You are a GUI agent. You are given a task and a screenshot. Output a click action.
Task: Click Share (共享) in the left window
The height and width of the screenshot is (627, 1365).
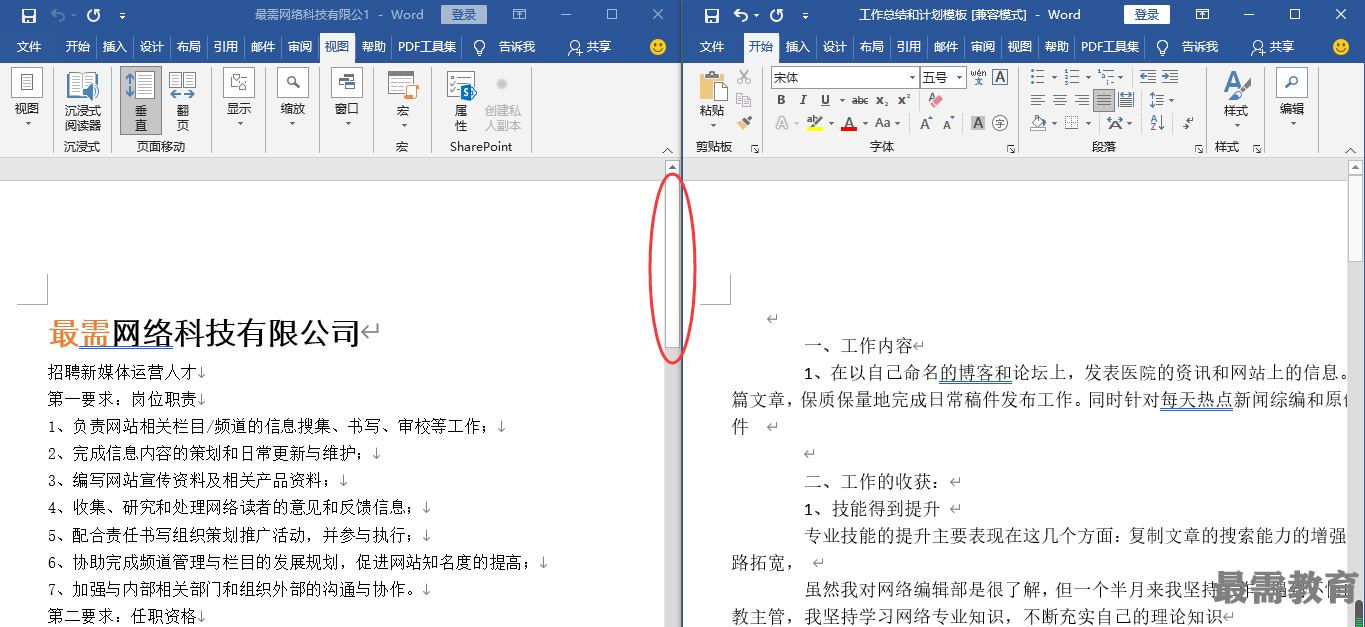click(589, 47)
